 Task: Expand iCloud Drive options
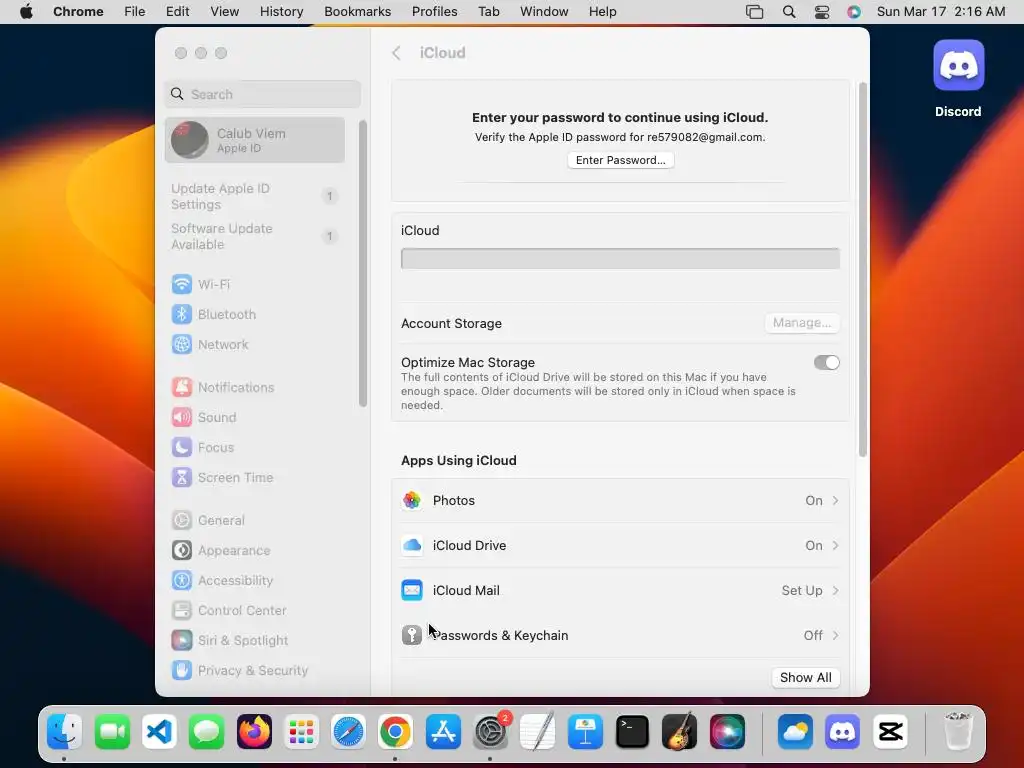click(x=620, y=545)
